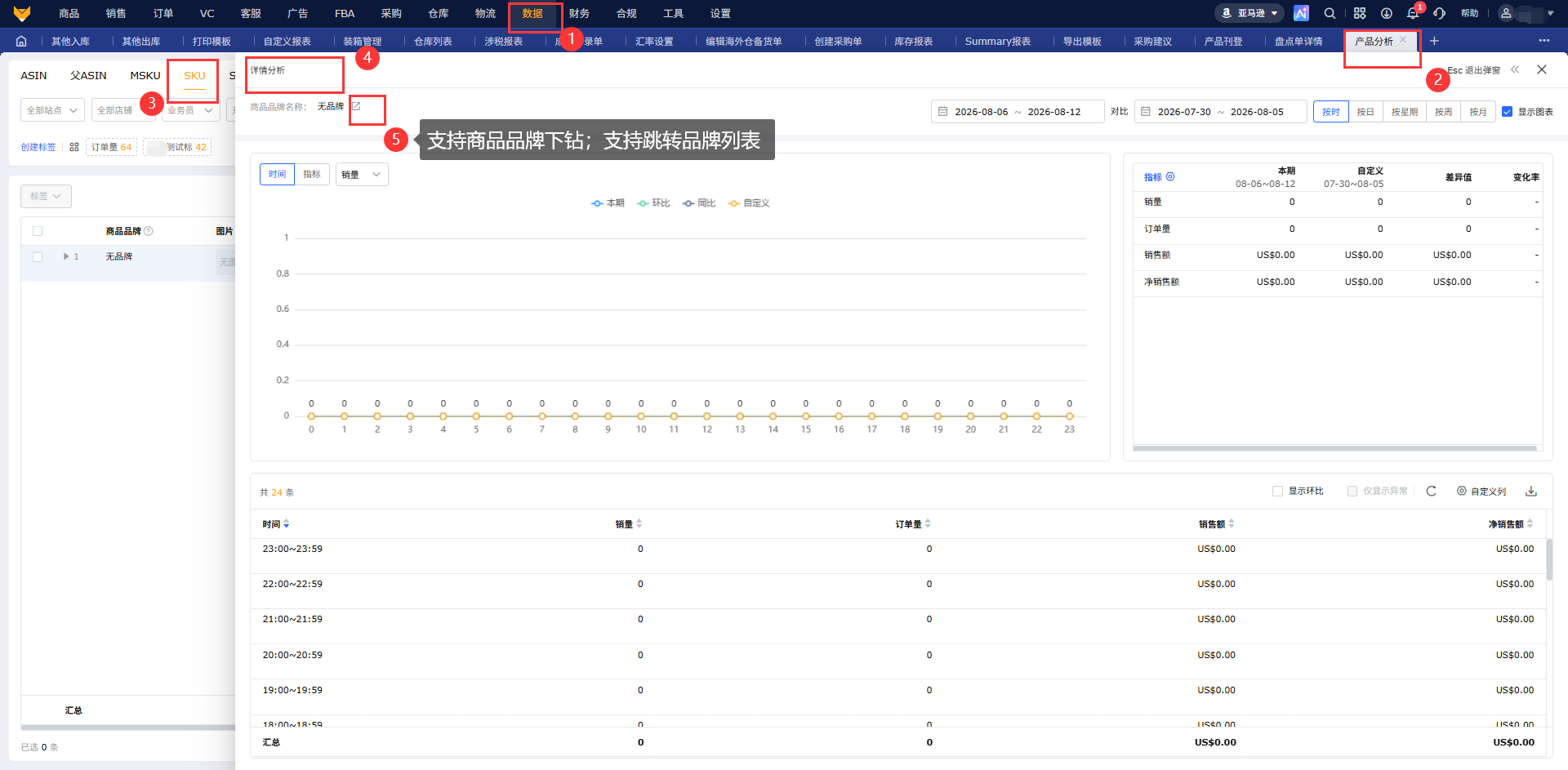1568x770 pixels.
Task: Open the 业务员 dropdown
Action: (x=191, y=110)
